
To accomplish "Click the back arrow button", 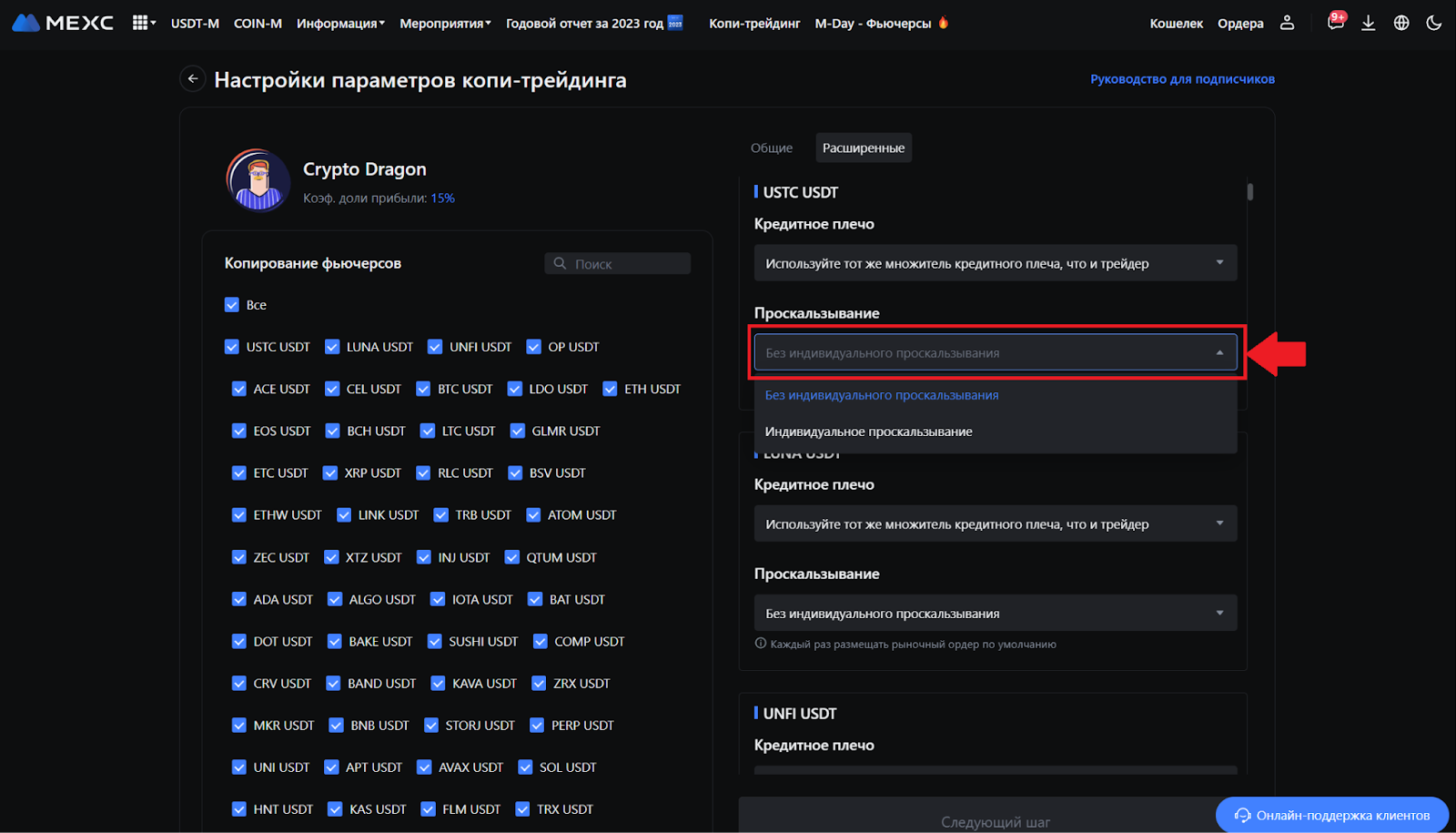I will coord(193,79).
